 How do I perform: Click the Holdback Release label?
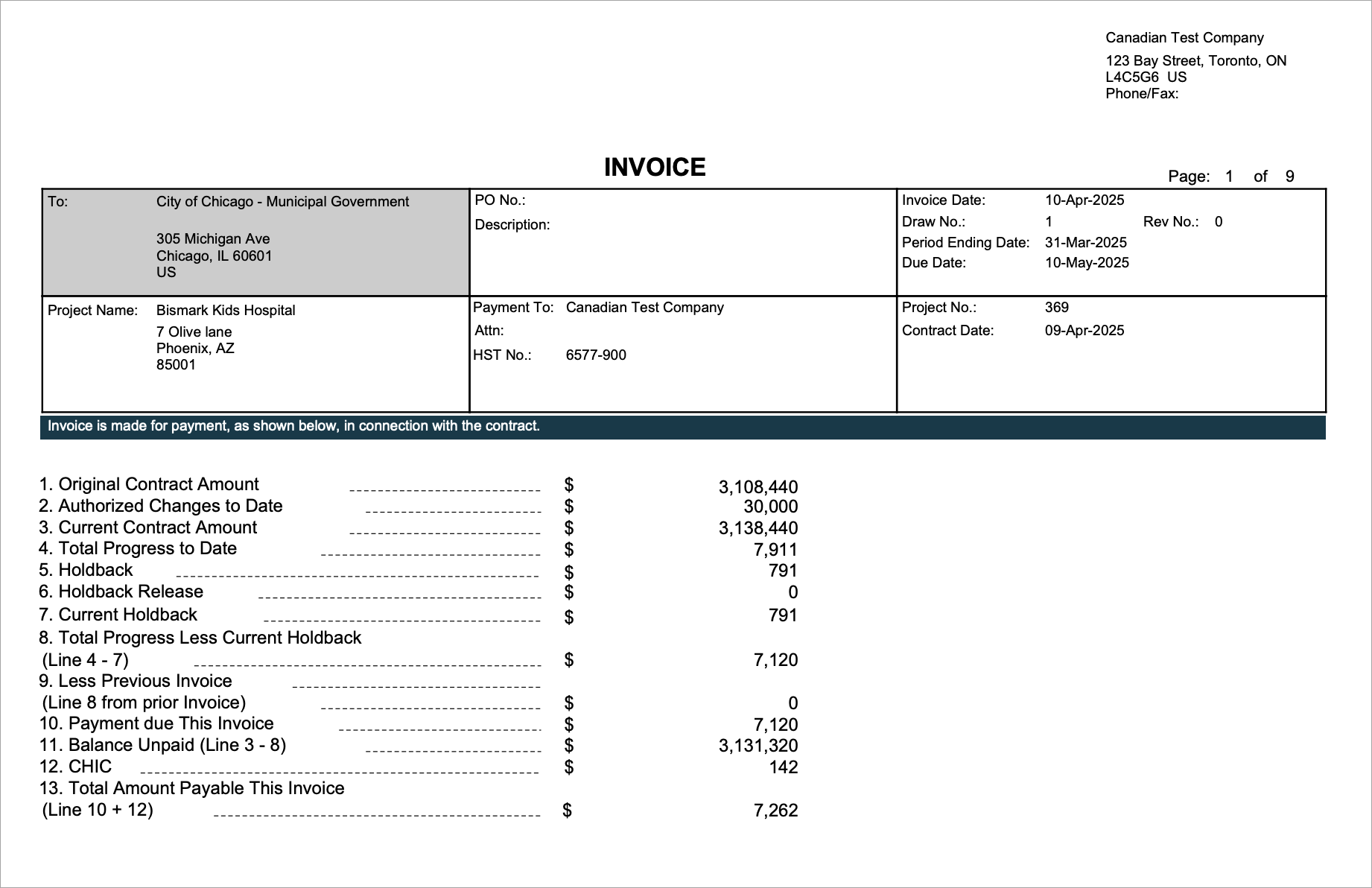(121, 592)
